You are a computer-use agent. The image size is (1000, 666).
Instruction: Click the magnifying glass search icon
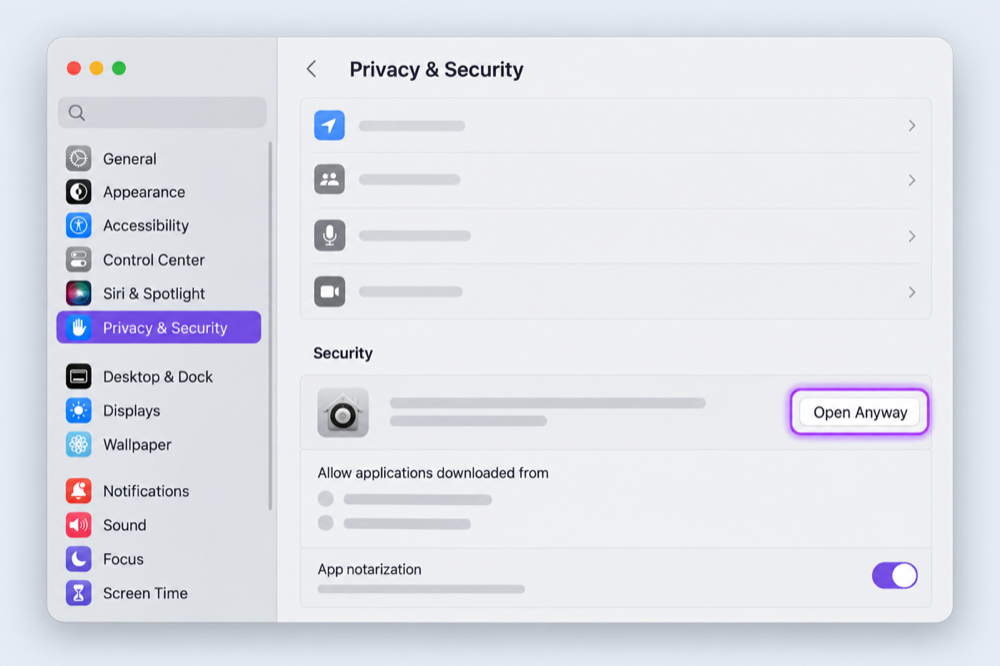77,113
